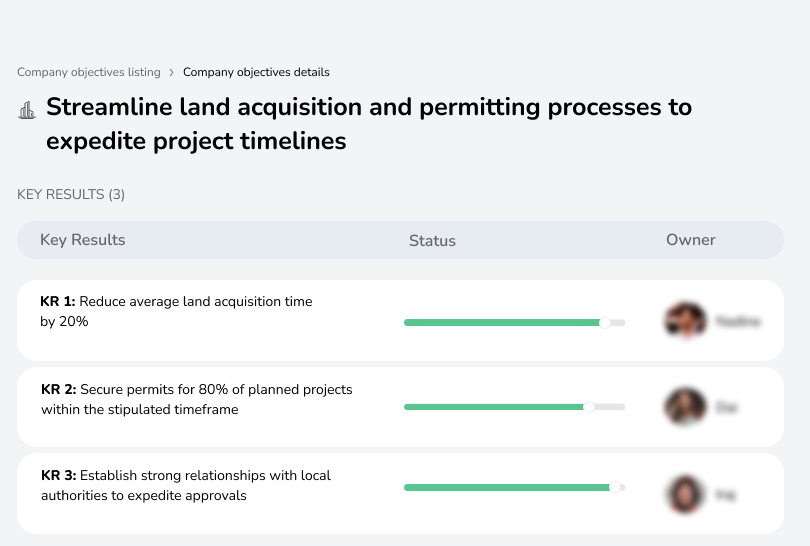Click the objective title about land acquisition

pyautogui.click(x=369, y=123)
